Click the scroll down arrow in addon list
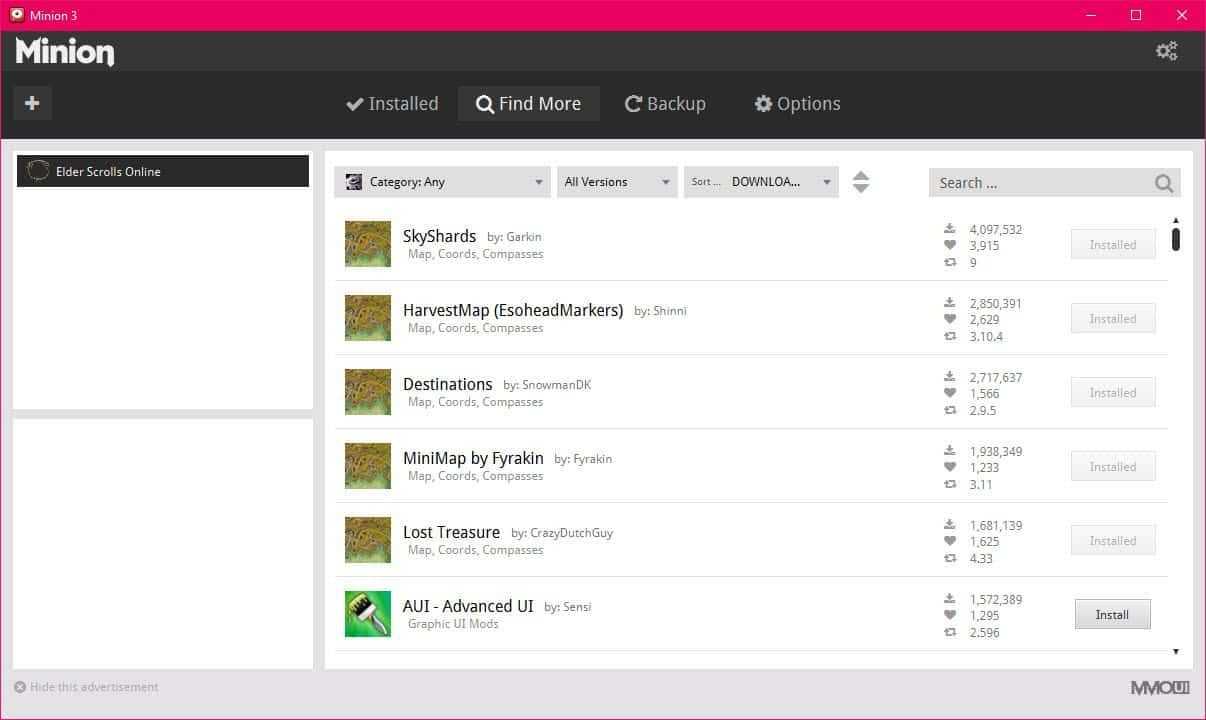This screenshot has width=1206, height=720. click(1176, 652)
